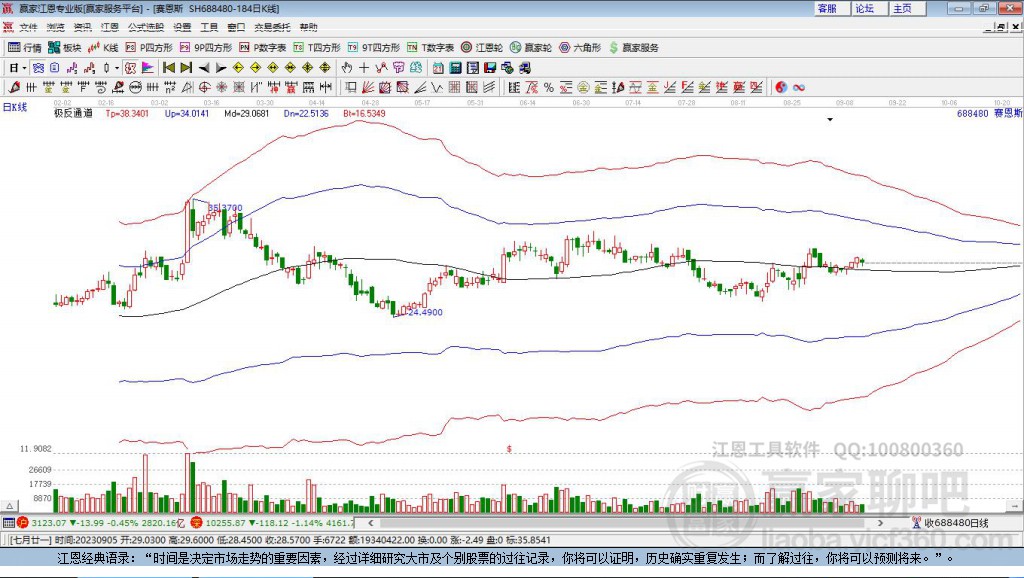Image resolution: width=1024 pixels, height=578 pixels.
Task: Open the 公式选股 menu
Action: click(x=146, y=27)
